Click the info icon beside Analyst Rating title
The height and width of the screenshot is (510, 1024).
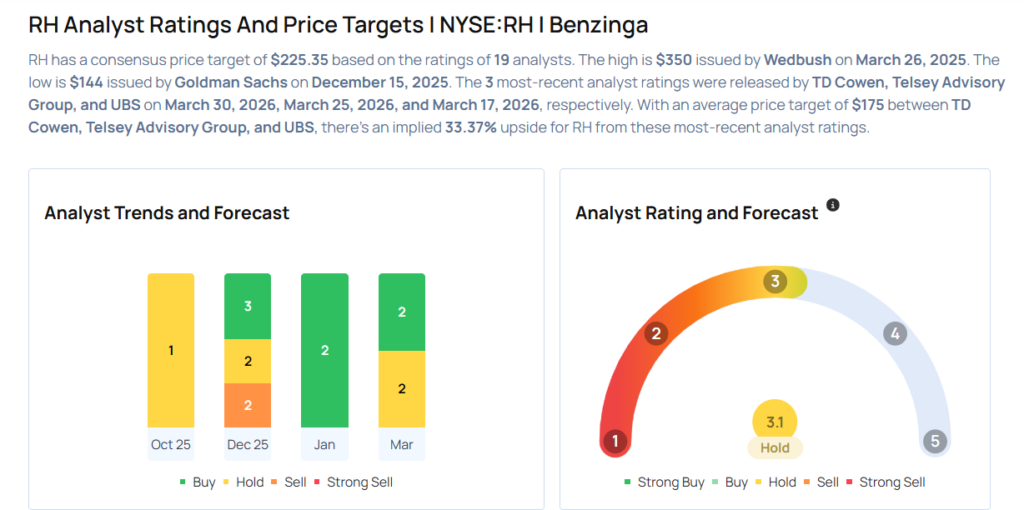(x=833, y=205)
